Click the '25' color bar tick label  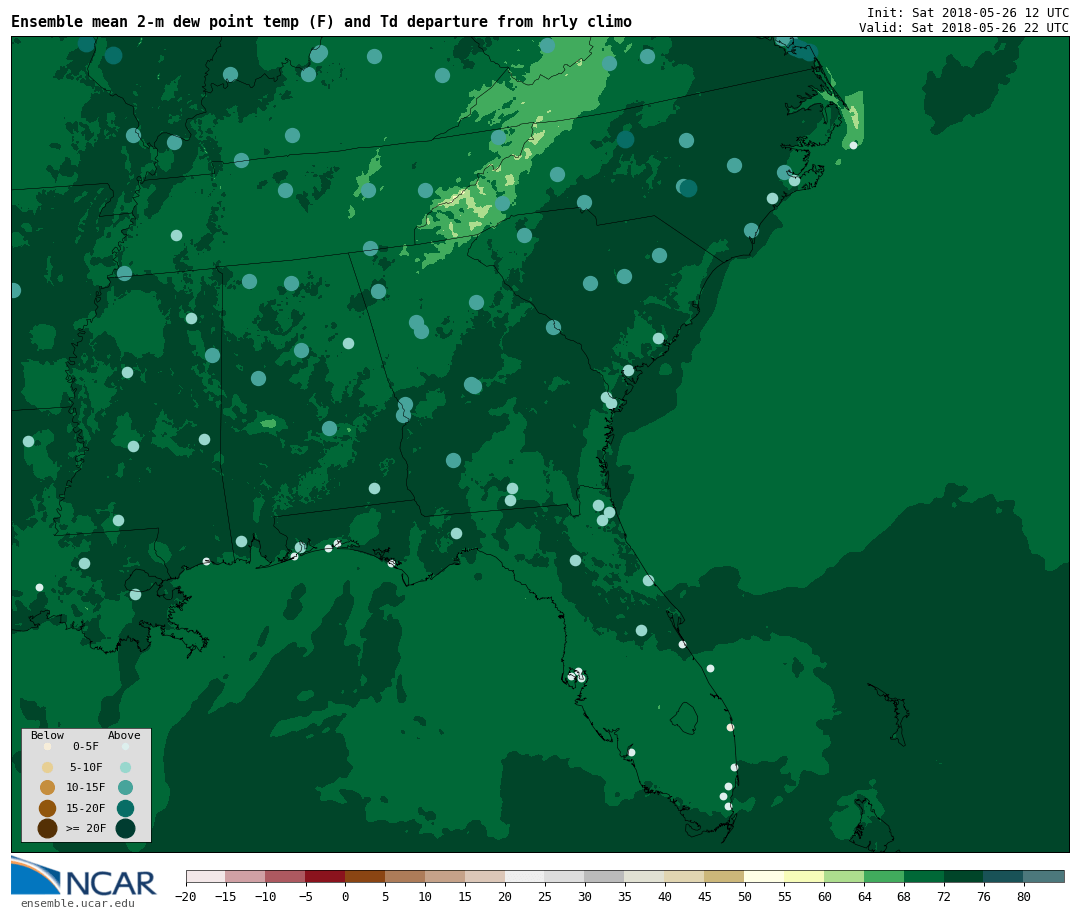click(546, 896)
